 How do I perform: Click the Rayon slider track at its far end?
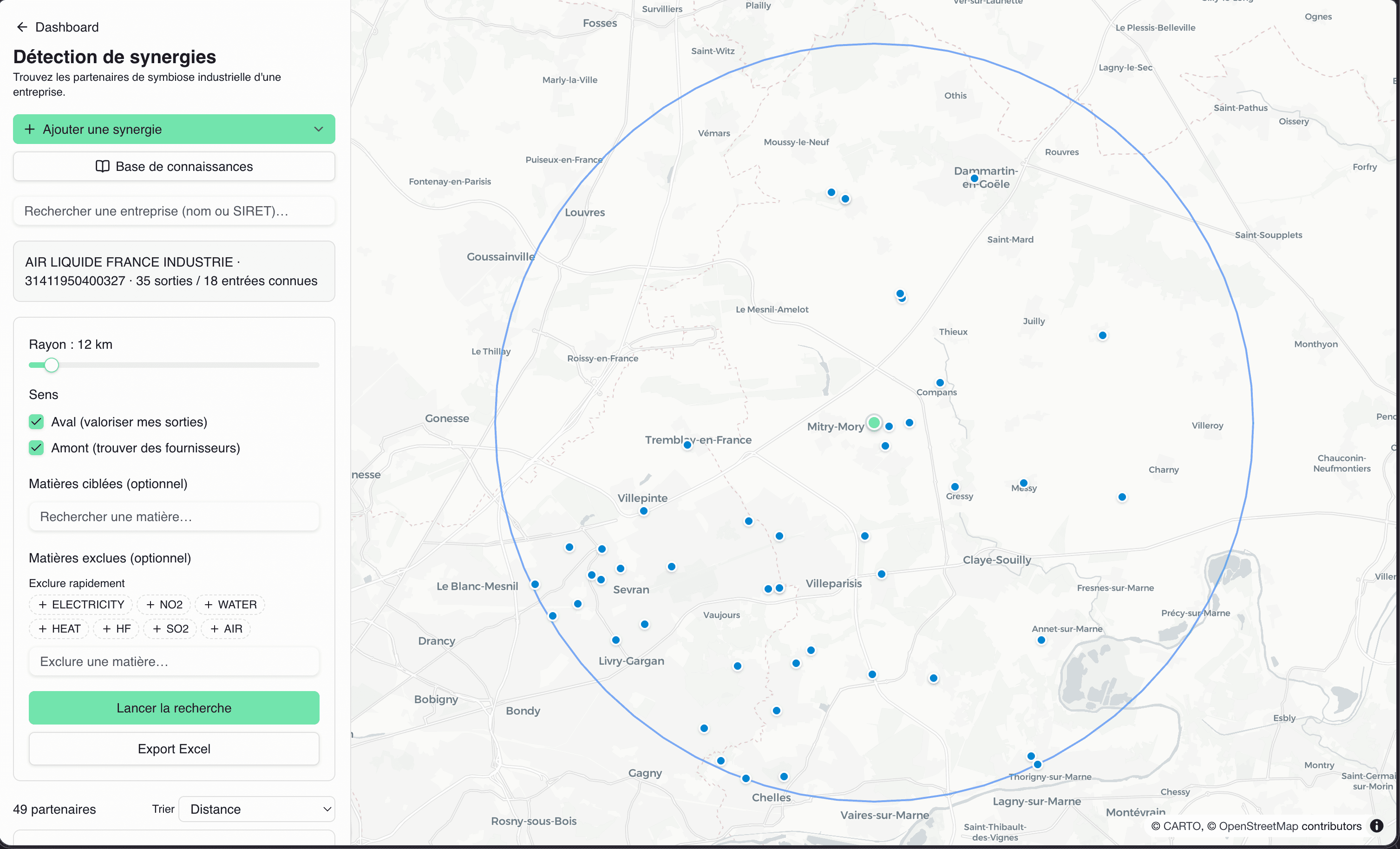click(x=317, y=365)
